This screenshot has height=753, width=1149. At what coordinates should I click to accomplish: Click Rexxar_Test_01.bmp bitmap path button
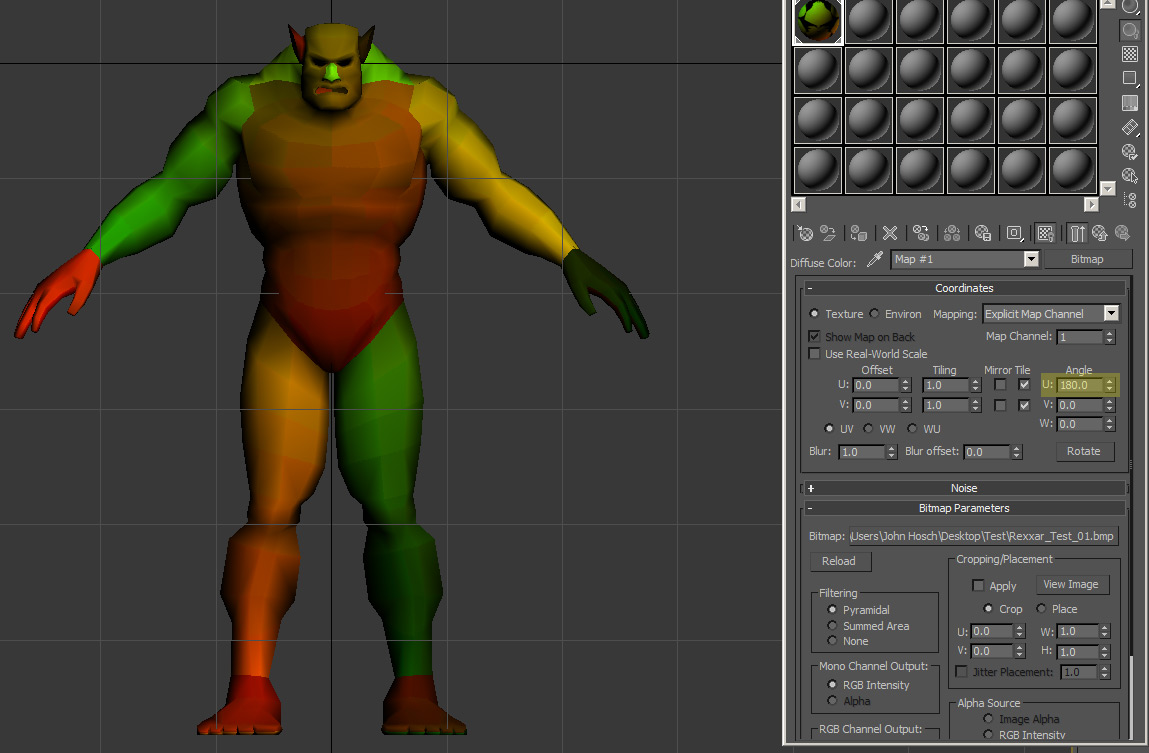(983, 536)
